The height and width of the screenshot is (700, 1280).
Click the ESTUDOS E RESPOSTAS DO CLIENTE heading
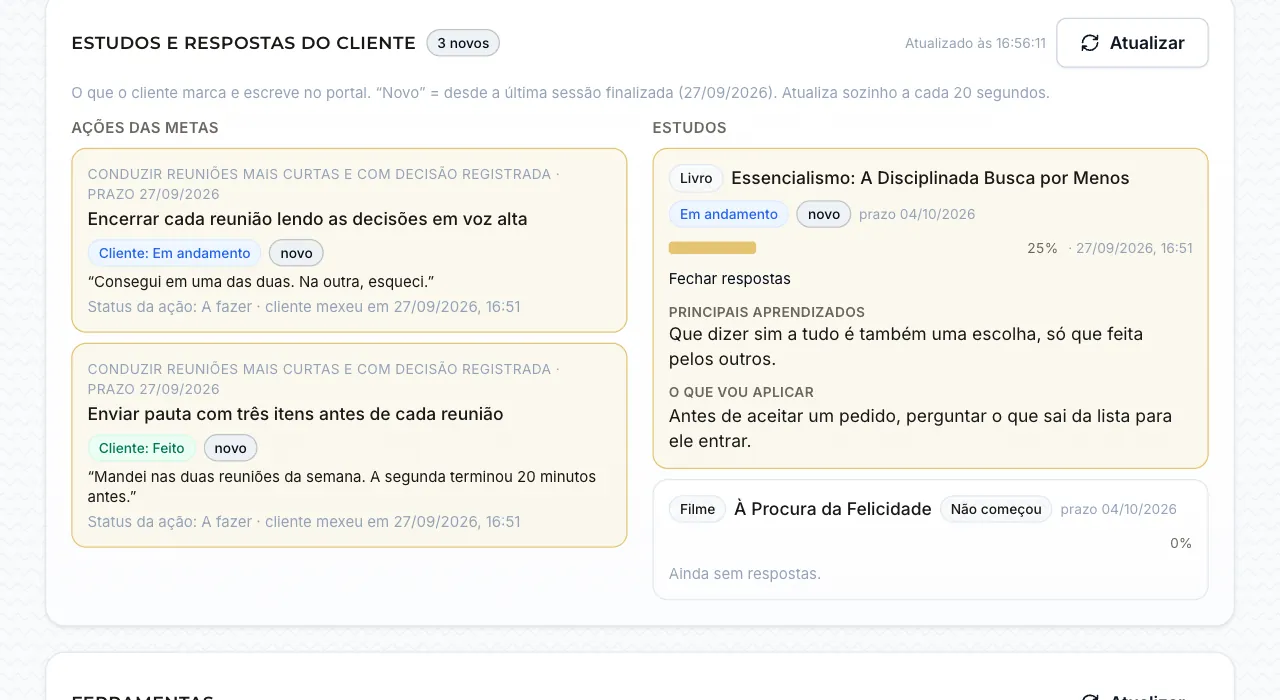[243, 43]
